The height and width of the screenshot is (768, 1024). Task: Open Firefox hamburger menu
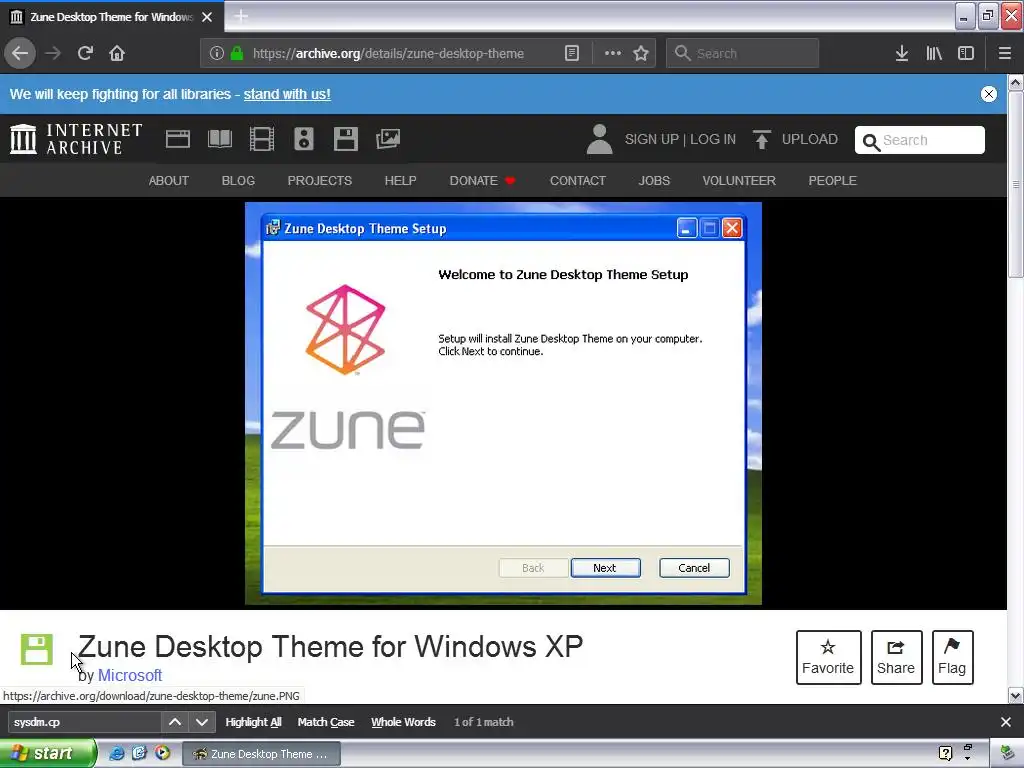tap(1004, 53)
